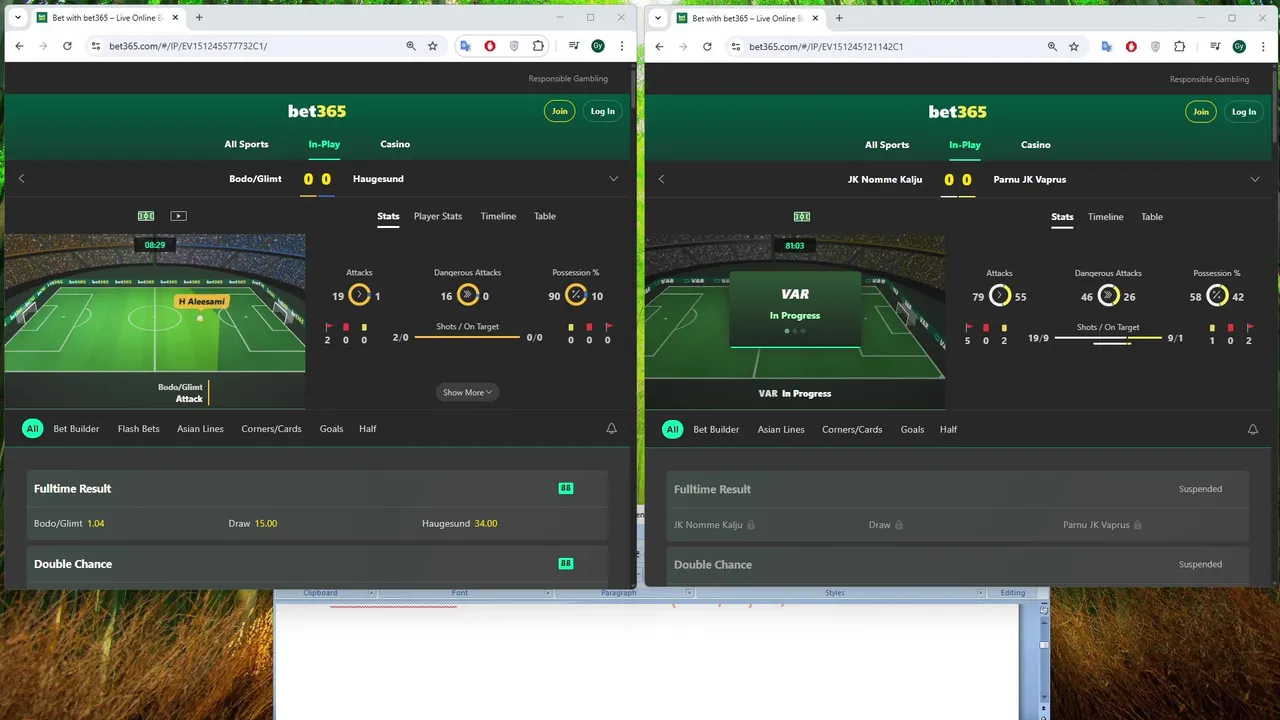This screenshot has height=720, width=1280.
Task: Open Opera red extension in left window
Action: point(490,46)
